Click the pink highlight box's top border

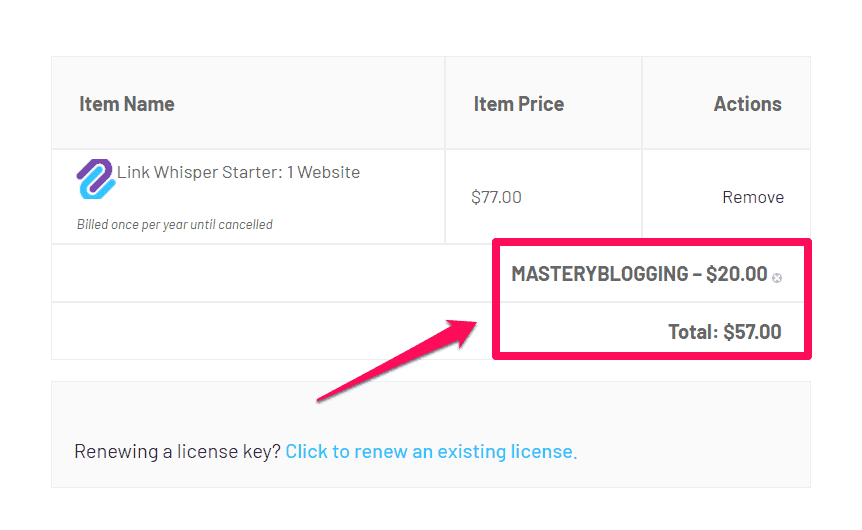click(x=650, y=242)
